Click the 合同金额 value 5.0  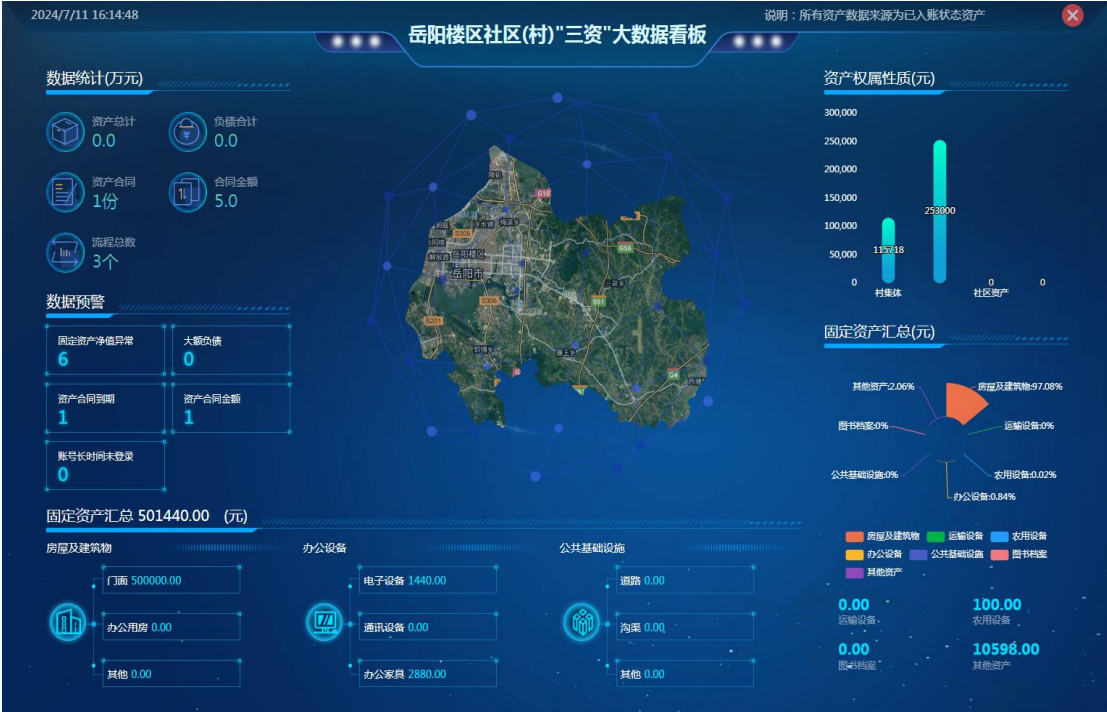pos(226,201)
